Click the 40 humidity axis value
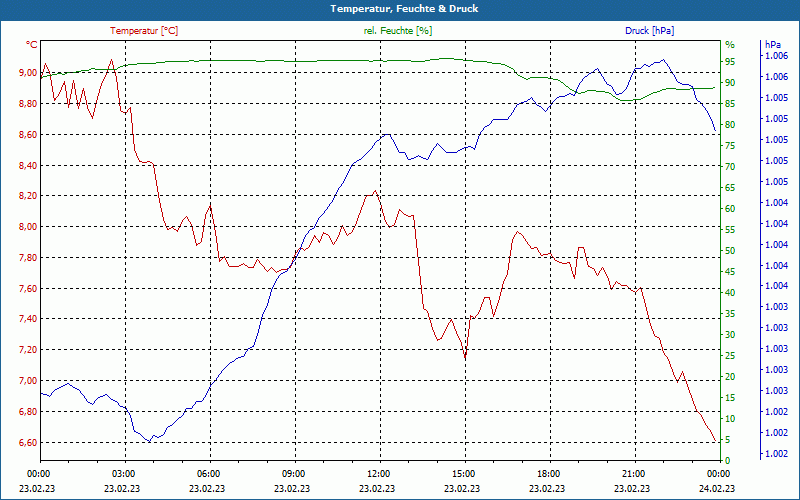 point(730,292)
